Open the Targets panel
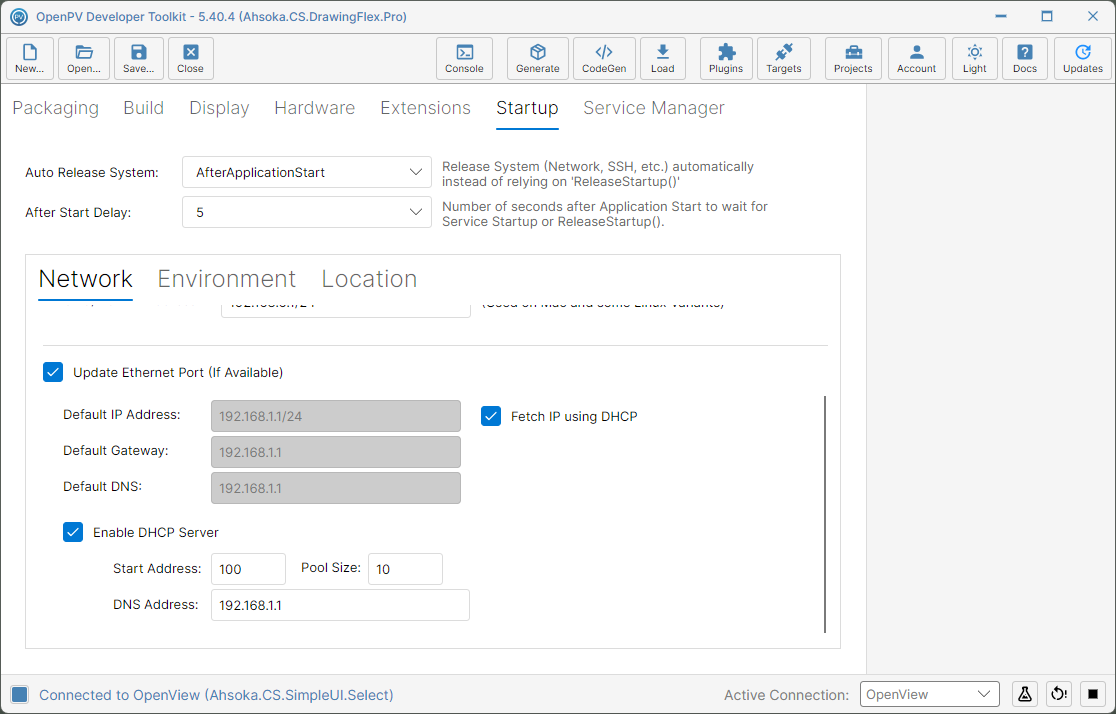Screen dimensions: 1116x714 click(x=784, y=58)
